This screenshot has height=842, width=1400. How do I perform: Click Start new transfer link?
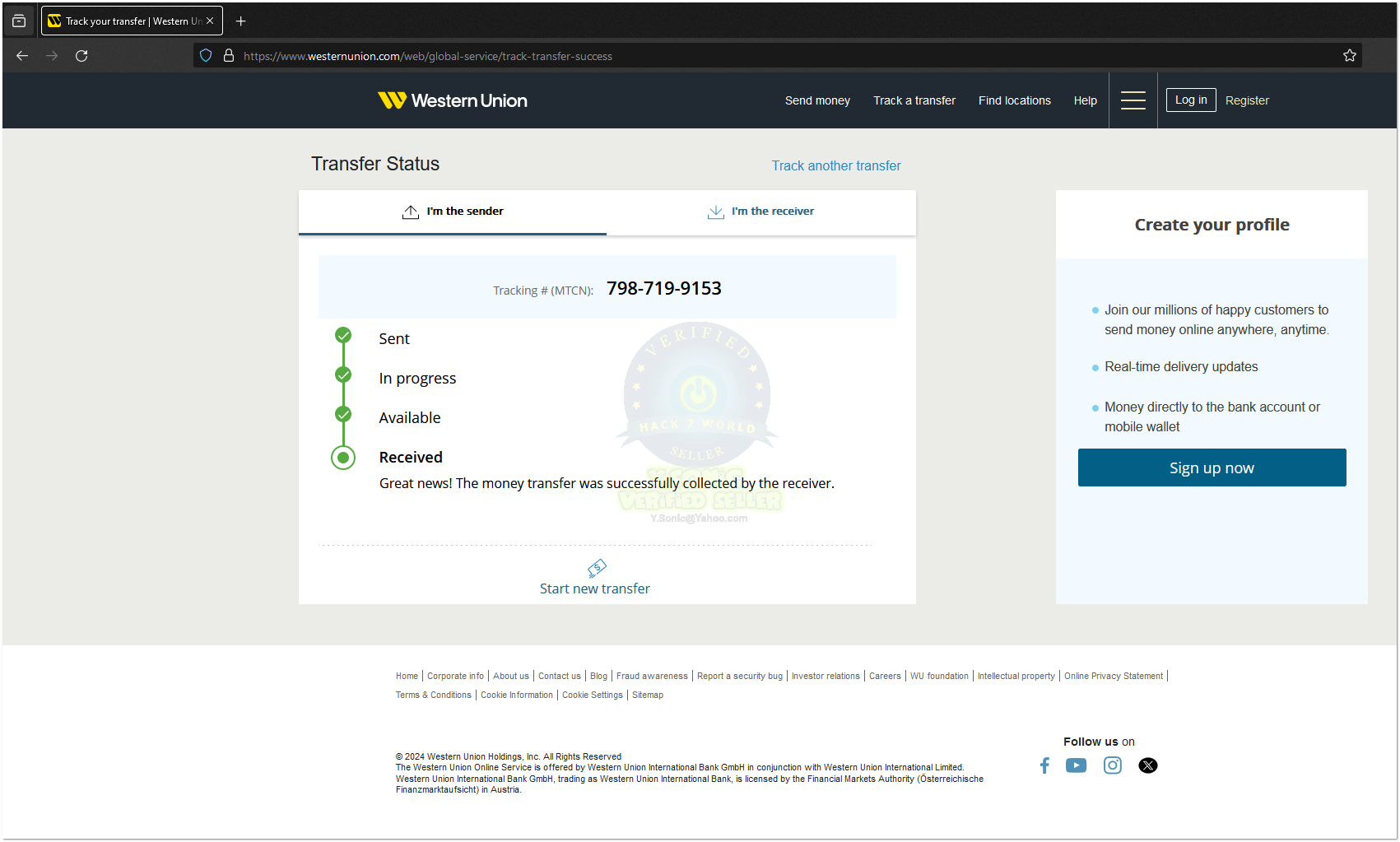pos(595,588)
